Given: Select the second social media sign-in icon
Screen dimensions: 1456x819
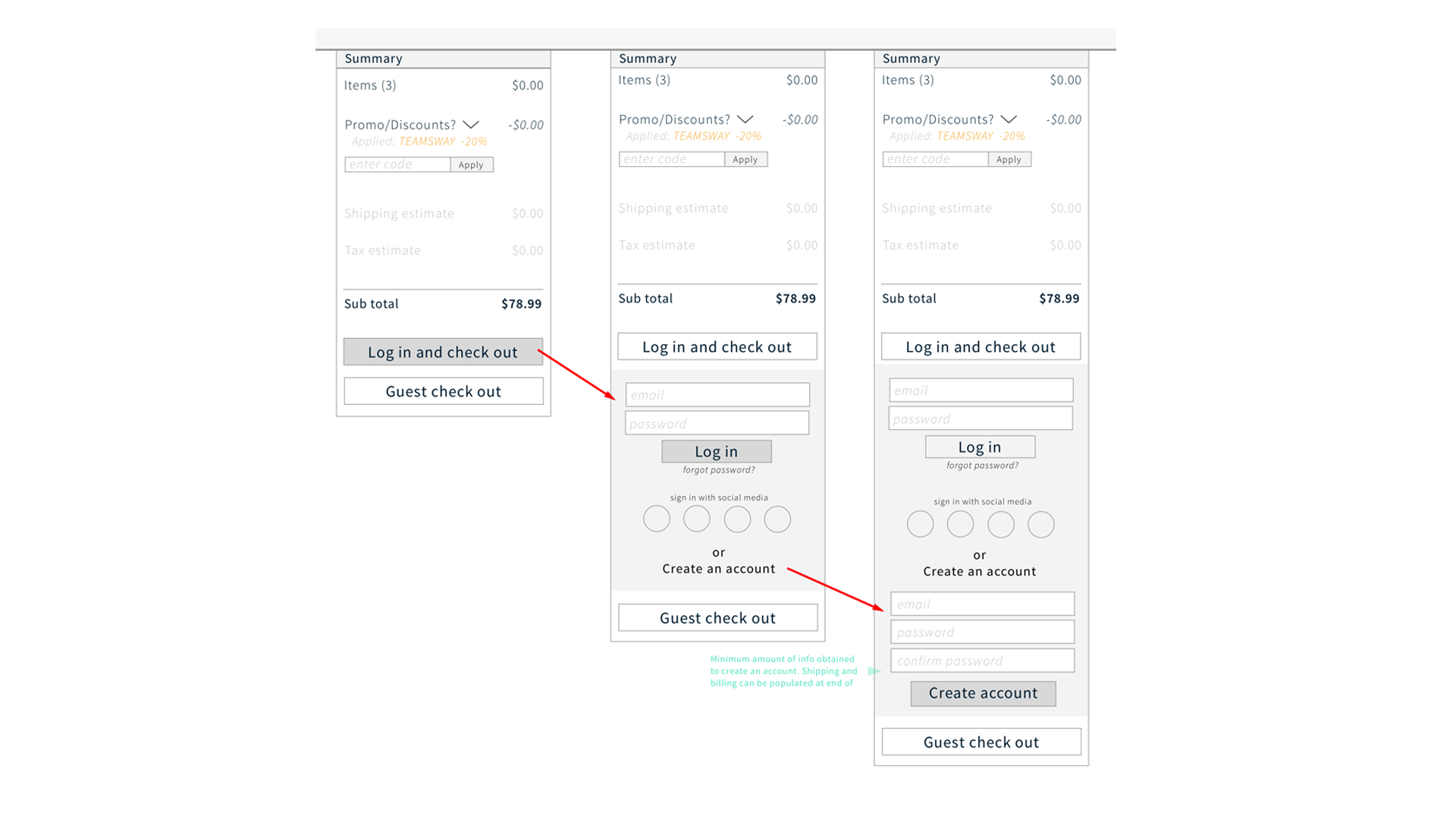Looking at the screenshot, I should (697, 519).
